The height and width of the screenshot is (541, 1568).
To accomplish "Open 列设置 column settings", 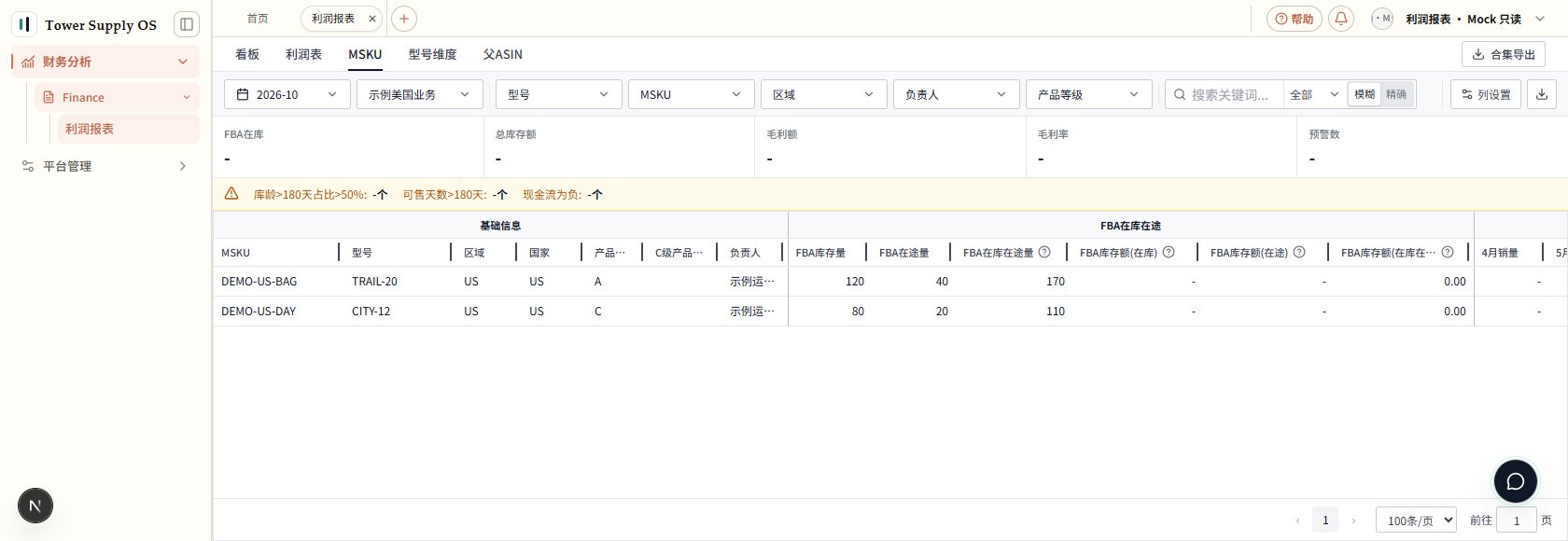I will [x=1486, y=94].
